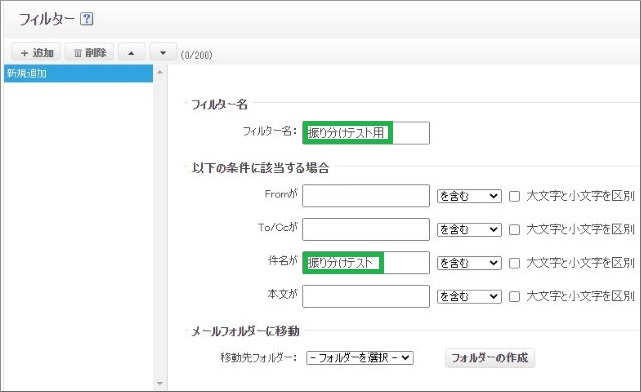641x392 pixels.
Task: Enable case-sensitive checkbox for 本文が
Action: tap(514, 296)
